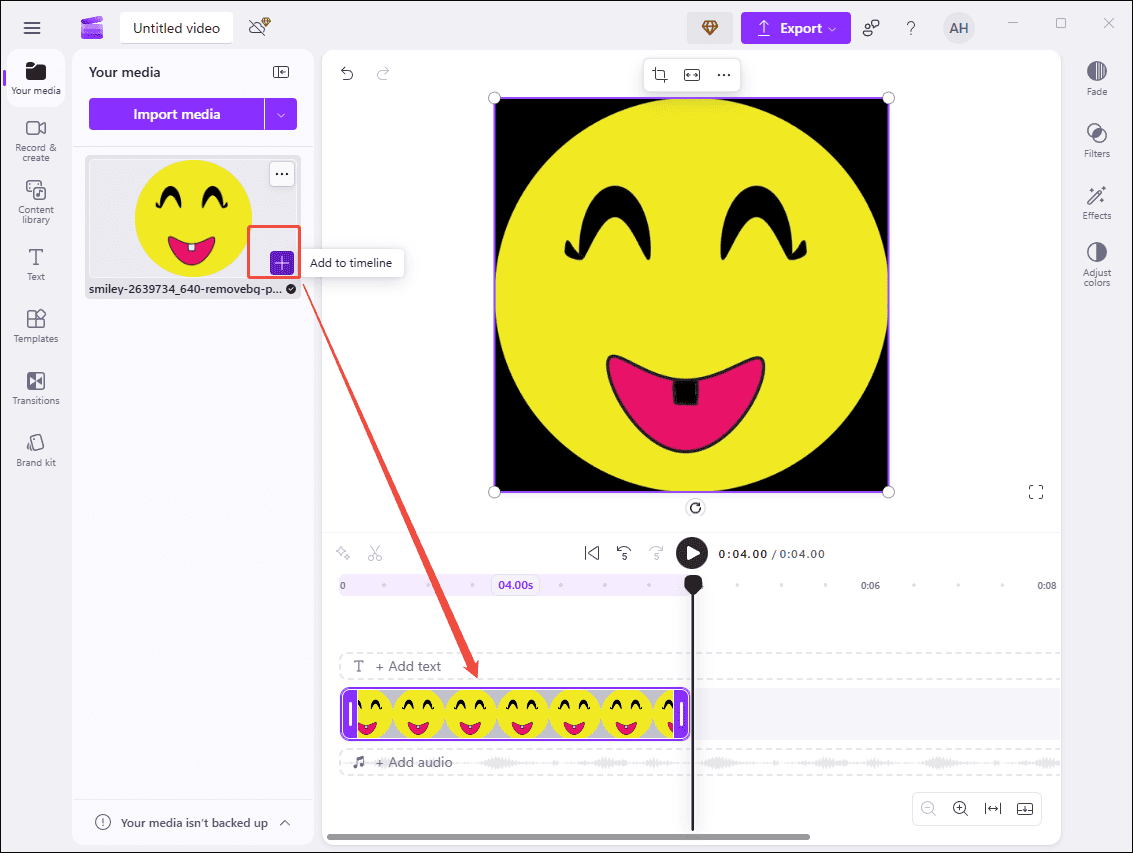This screenshot has height=853, width=1133.
Task: Open the Effects panel
Action: pyautogui.click(x=1096, y=200)
